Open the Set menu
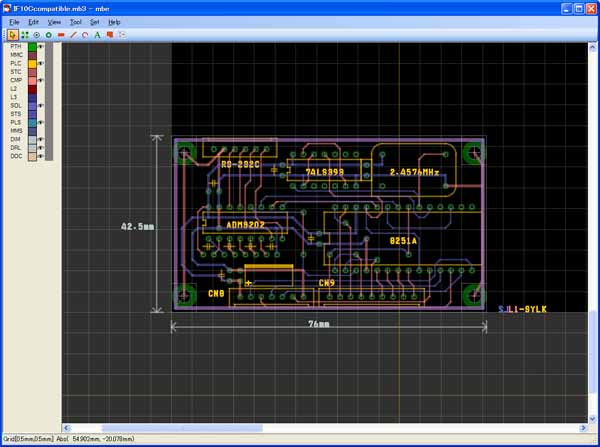The width and height of the screenshot is (600, 447). coord(95,22)
